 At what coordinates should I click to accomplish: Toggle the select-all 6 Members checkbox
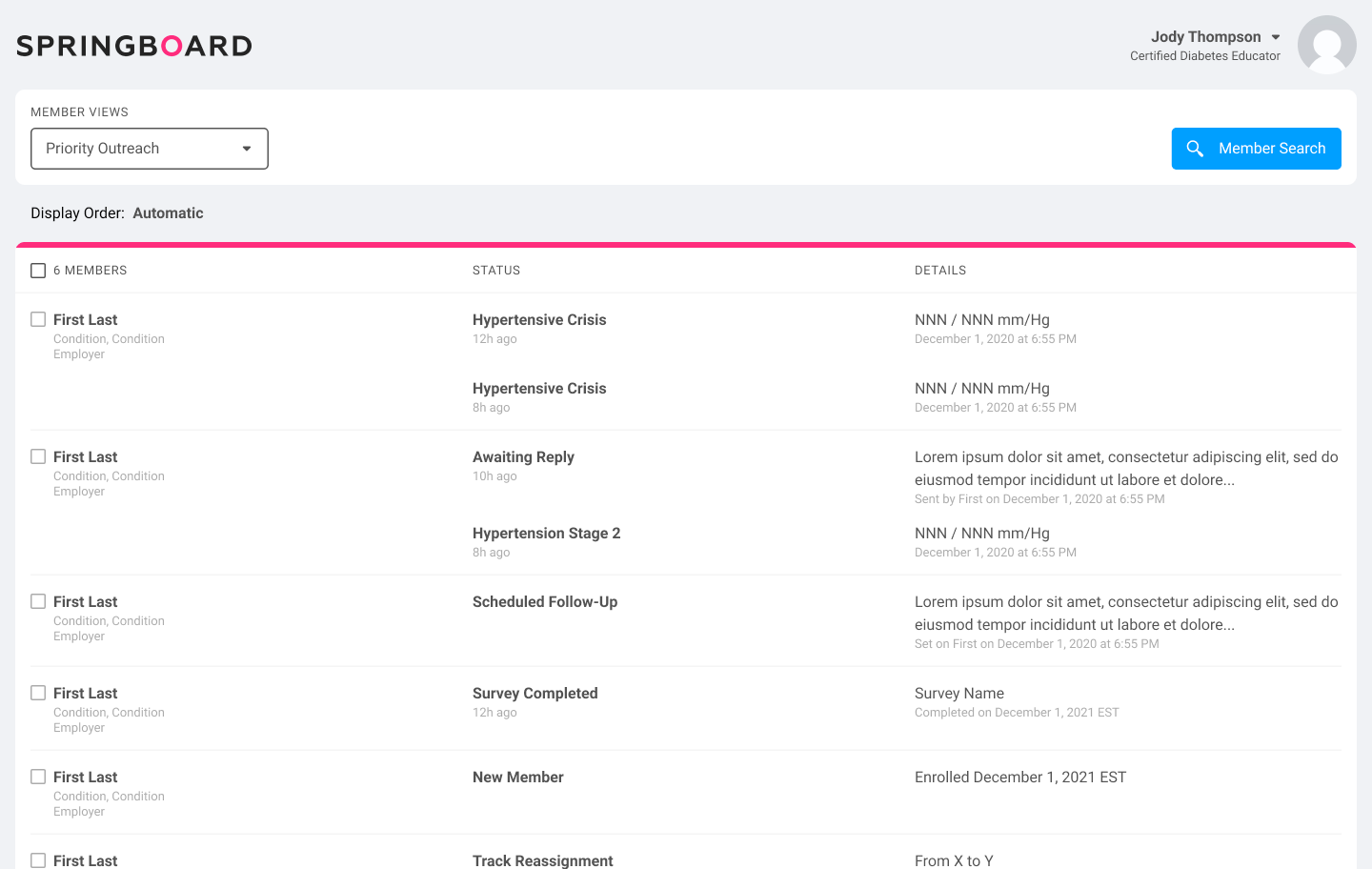(x=38, y=271)
